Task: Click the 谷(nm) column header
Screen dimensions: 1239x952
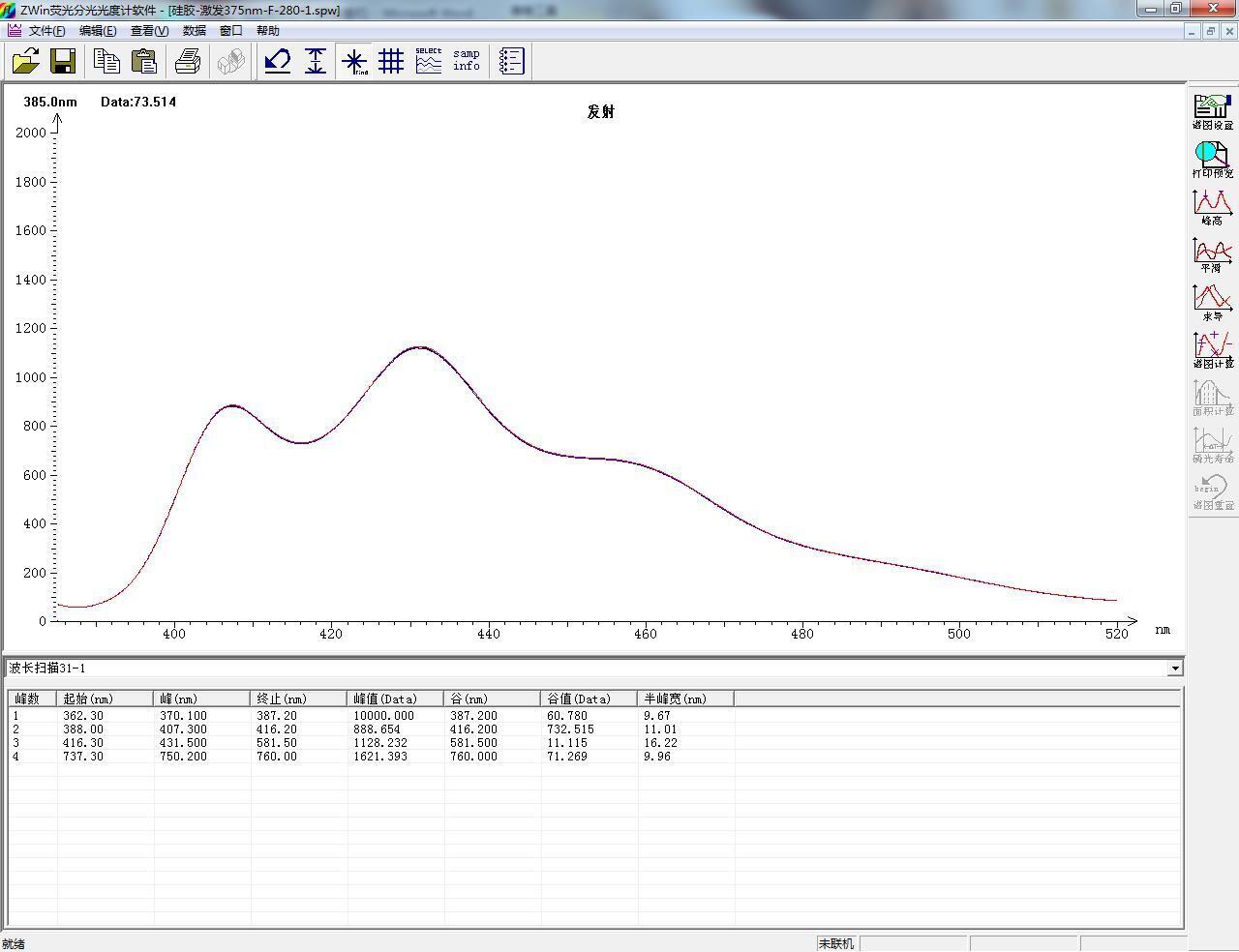Action: [493, 699]
